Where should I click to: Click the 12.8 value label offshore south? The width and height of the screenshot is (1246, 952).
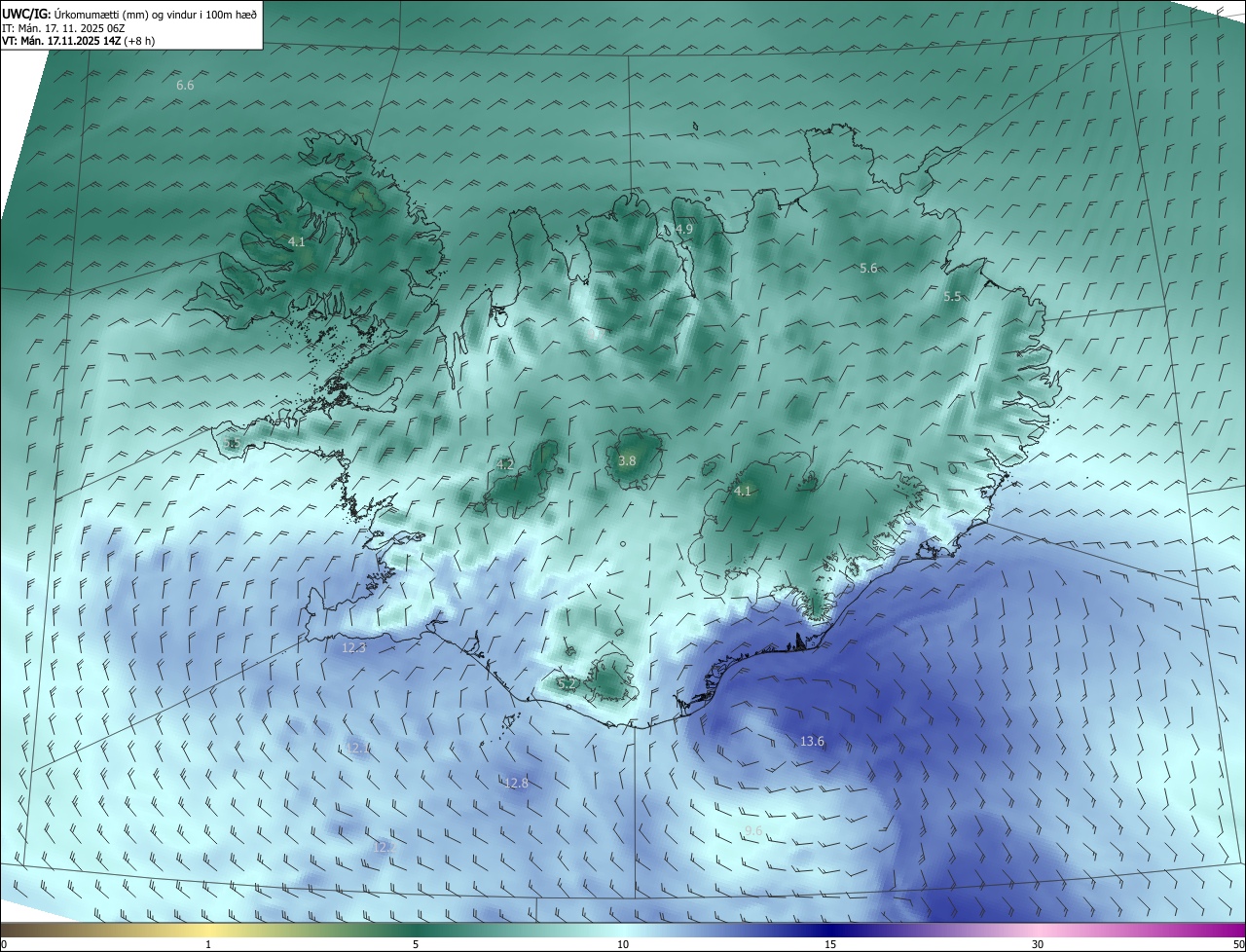pyautogui.click(x=516, y=784)
